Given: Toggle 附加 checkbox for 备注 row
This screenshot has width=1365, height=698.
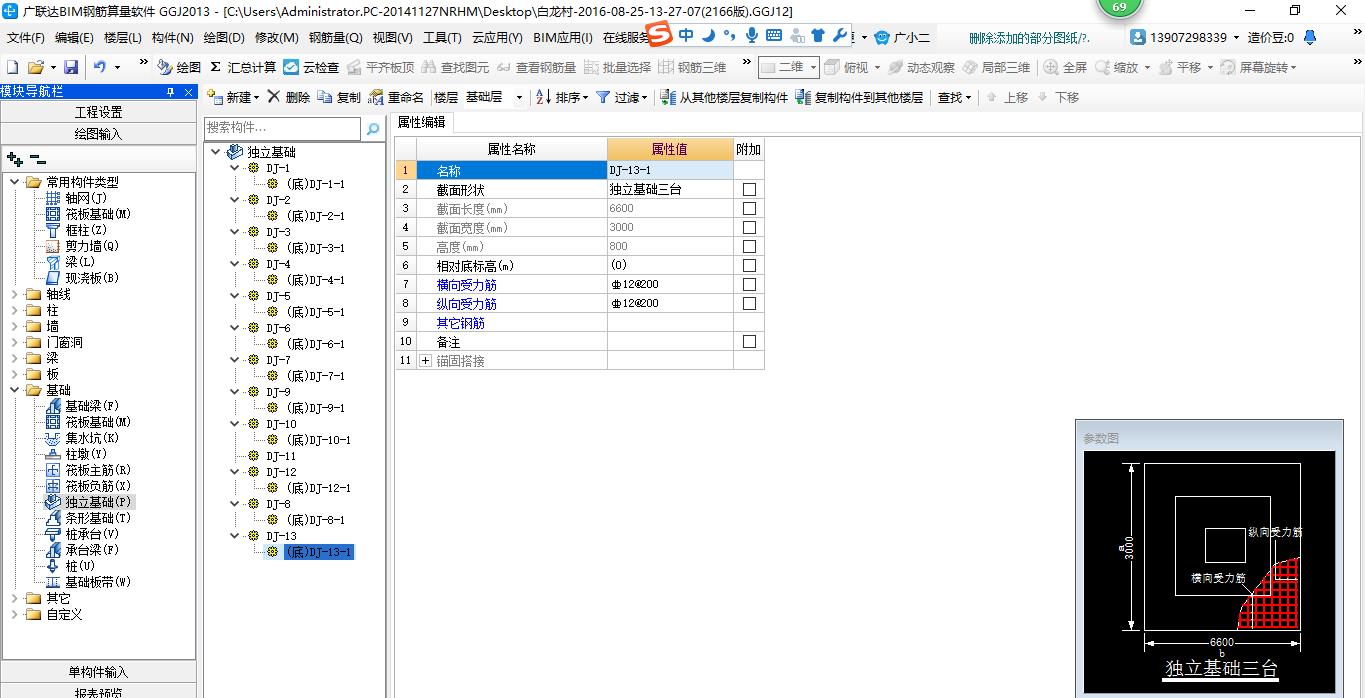Looking at the screenshot, I should coord(749,341).
